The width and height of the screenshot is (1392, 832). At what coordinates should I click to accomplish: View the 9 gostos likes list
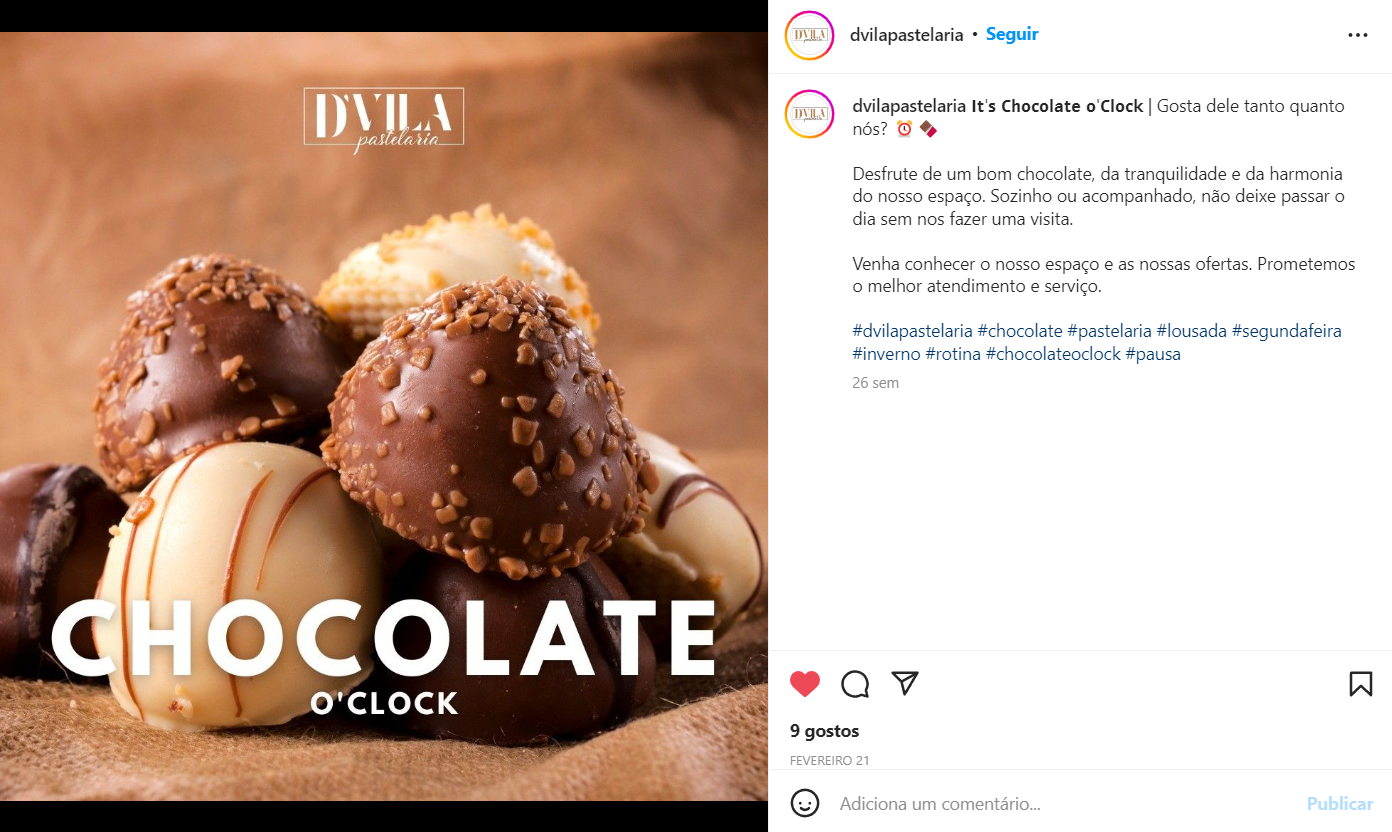tap(824, 731)
